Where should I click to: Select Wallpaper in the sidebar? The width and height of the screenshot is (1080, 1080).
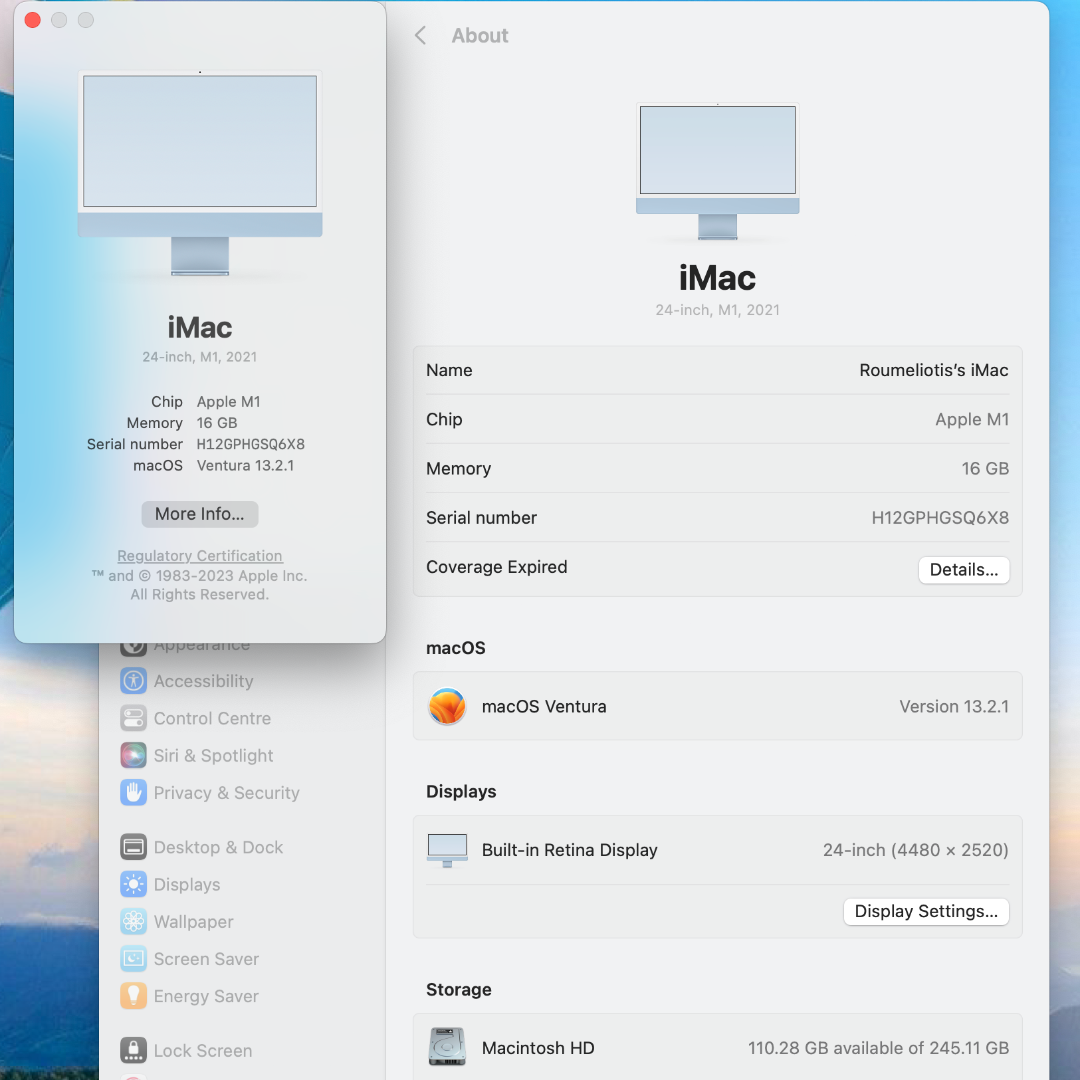[177, 922]
